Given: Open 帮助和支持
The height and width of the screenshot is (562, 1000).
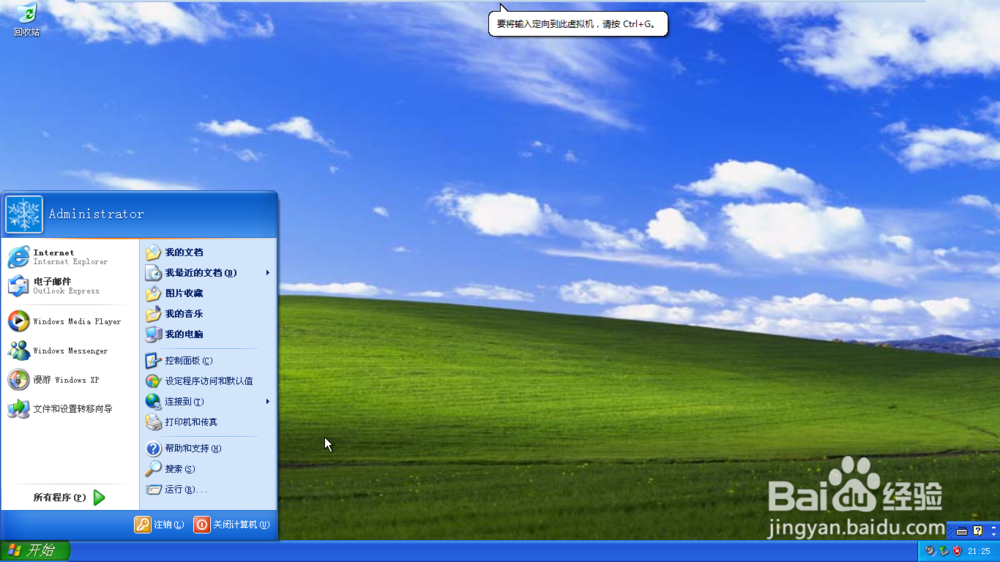Looking at the screenshot, I should [x=209, y=448].
